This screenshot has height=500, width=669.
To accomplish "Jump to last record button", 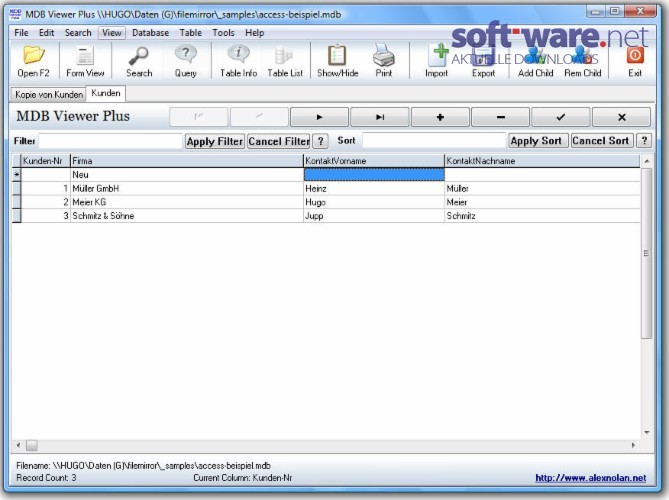I will tap(380, 117).
